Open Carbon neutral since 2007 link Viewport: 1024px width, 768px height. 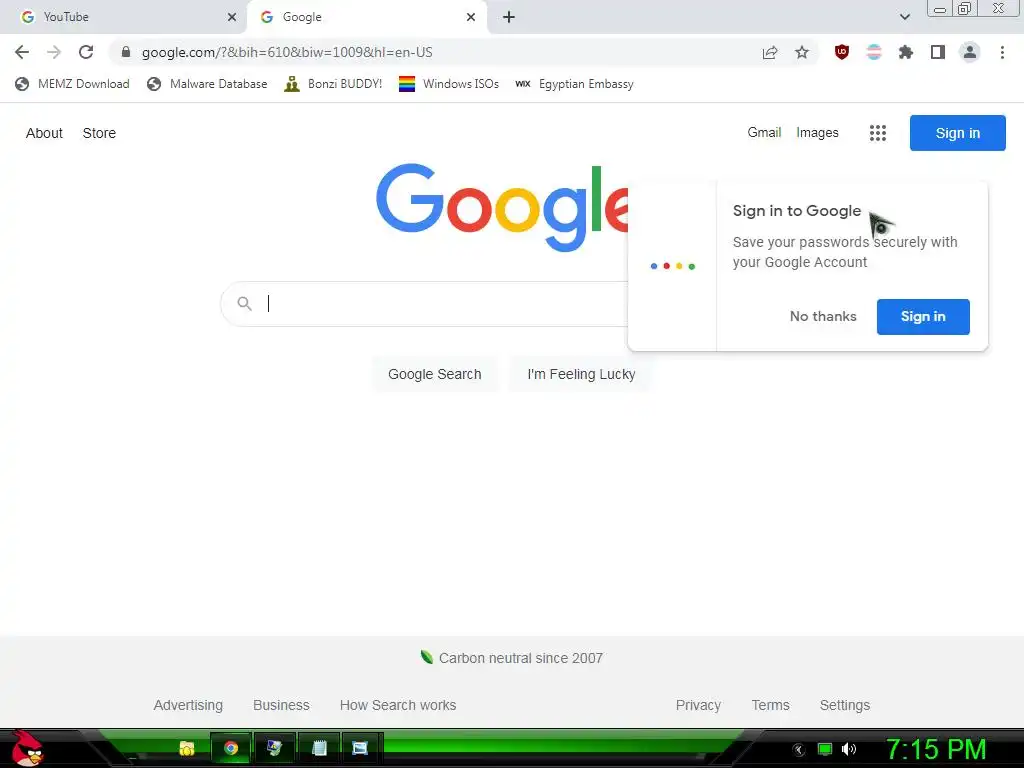click(x=512, y=658)
